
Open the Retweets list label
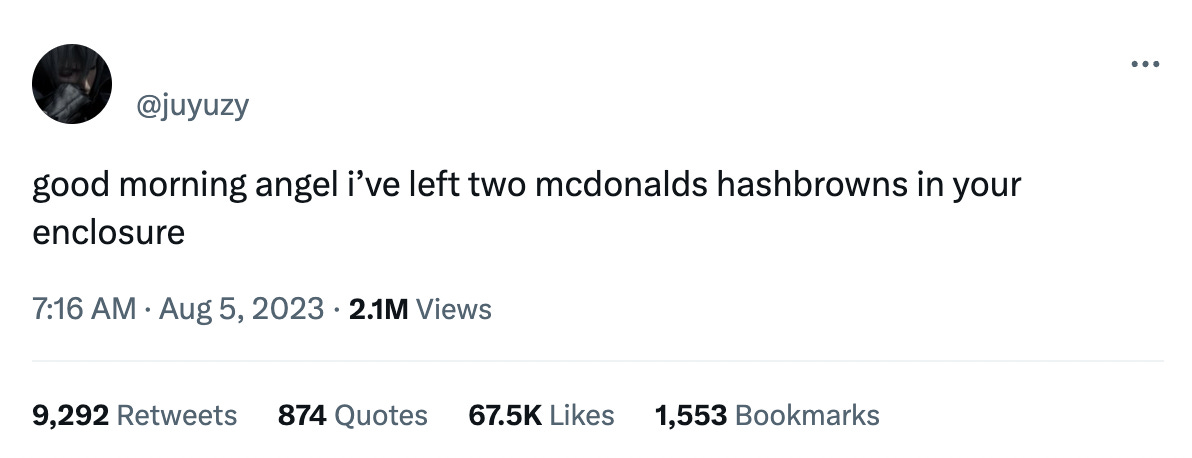tap(178, 415)
